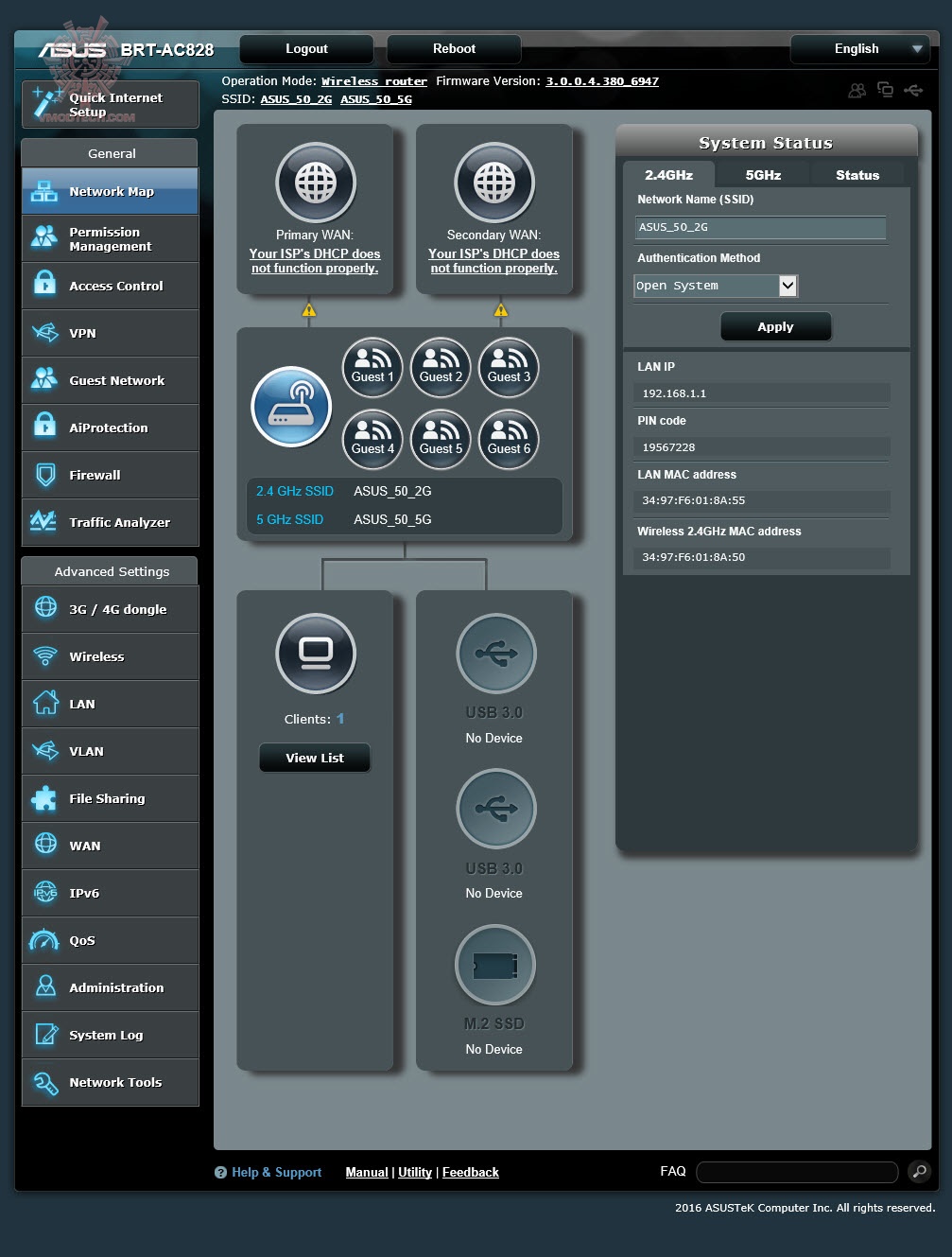Open WAN settings in sidebar

(x=111, y=846)
